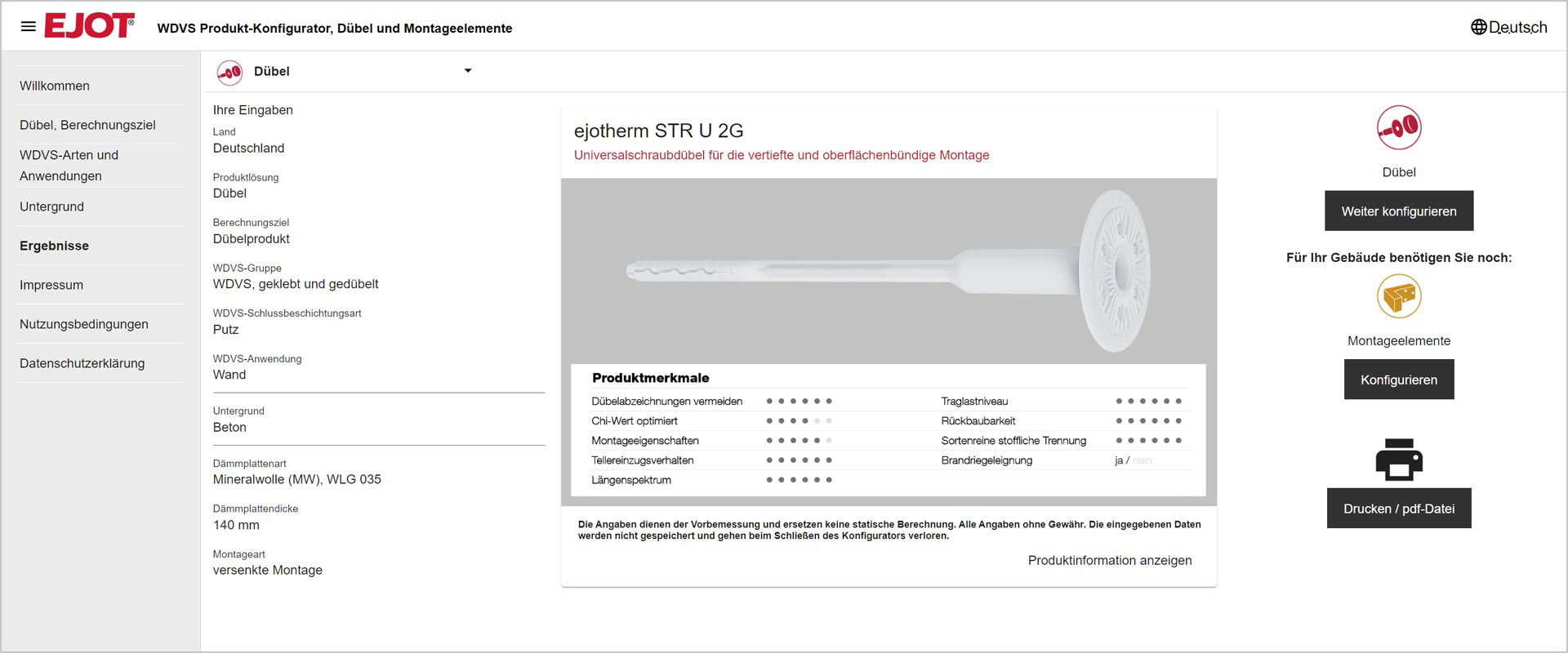The width and height of the screenshot is (1568, 653).
Task: Open Dübel, Berechnungsziel section
Action: (x=87, y=125)
